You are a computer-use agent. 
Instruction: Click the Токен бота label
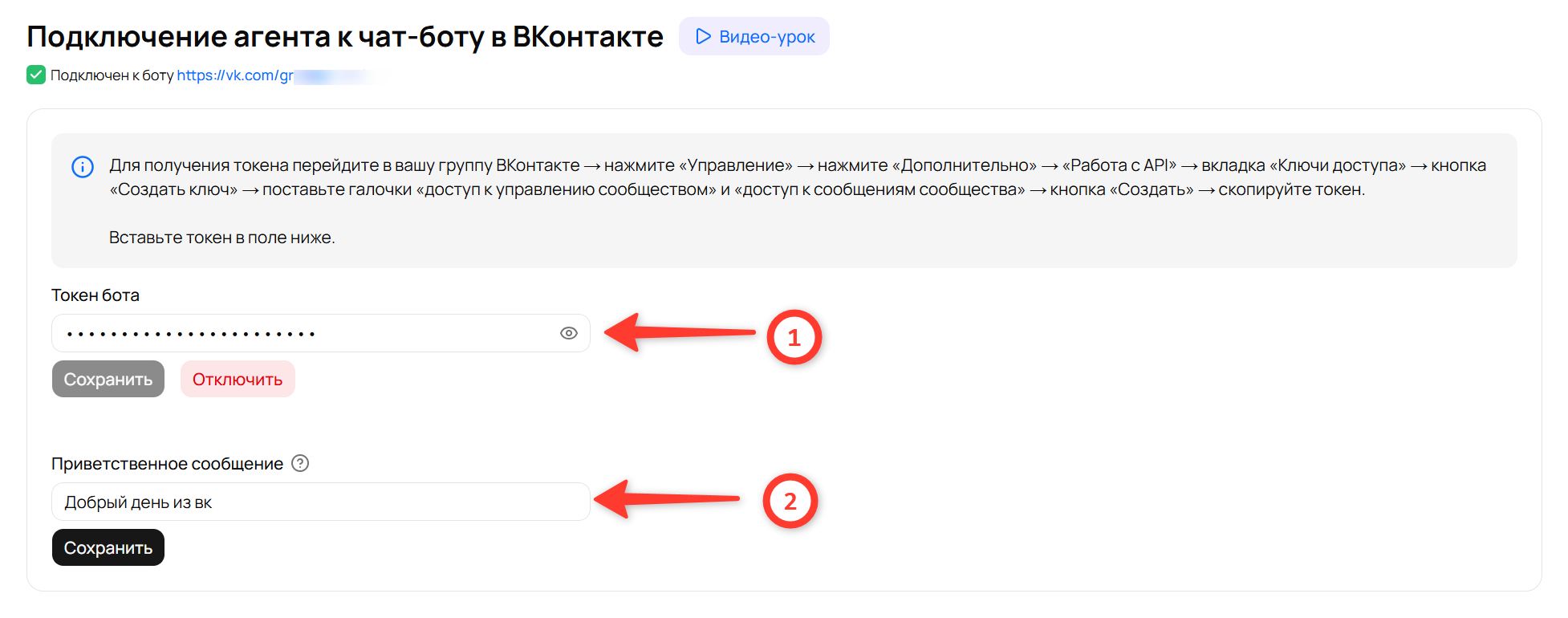coord(95,295)
